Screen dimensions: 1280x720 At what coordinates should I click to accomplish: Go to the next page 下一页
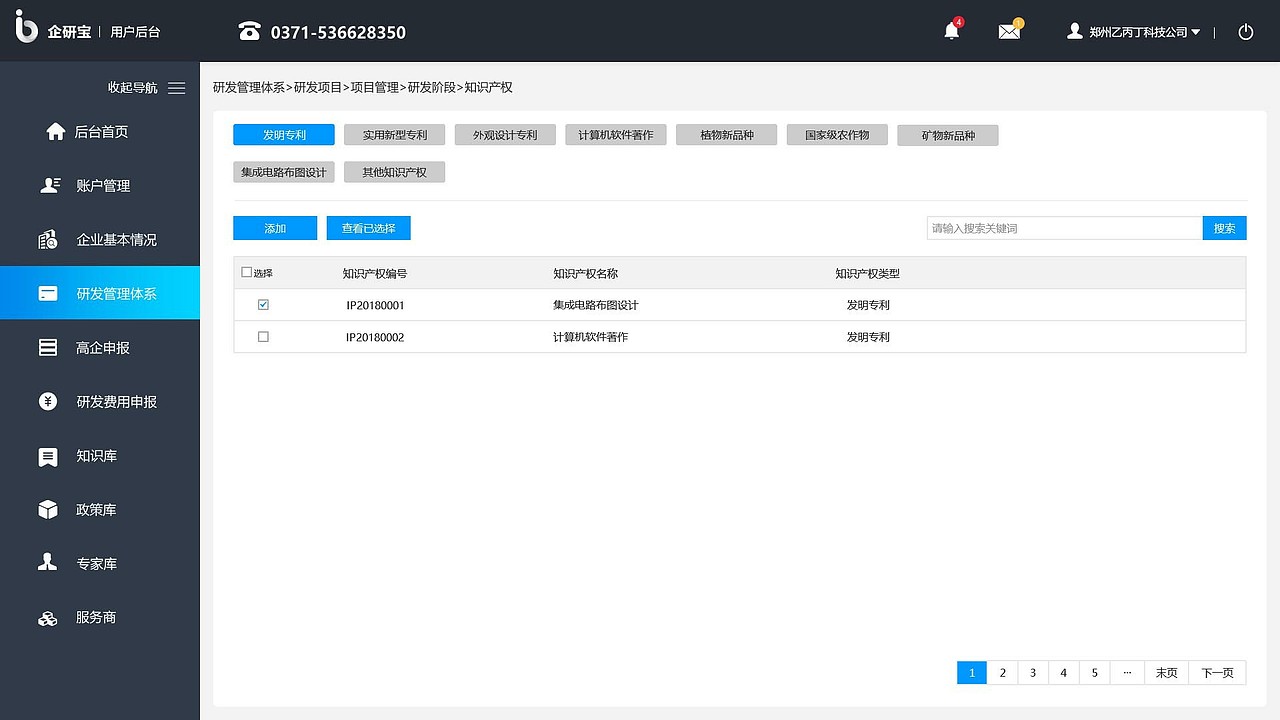1218,673
